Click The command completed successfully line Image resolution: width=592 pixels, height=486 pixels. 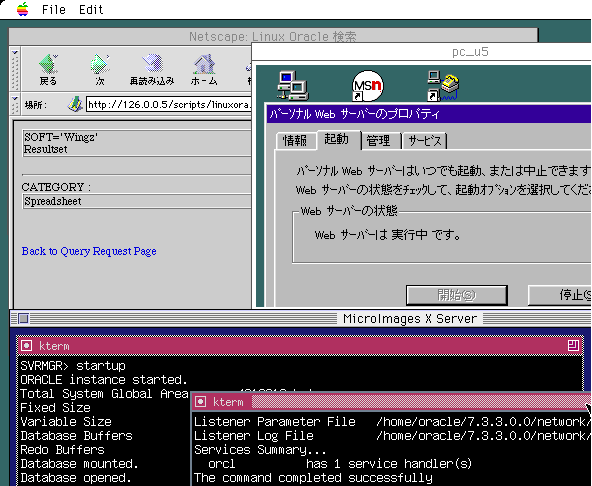313,478
